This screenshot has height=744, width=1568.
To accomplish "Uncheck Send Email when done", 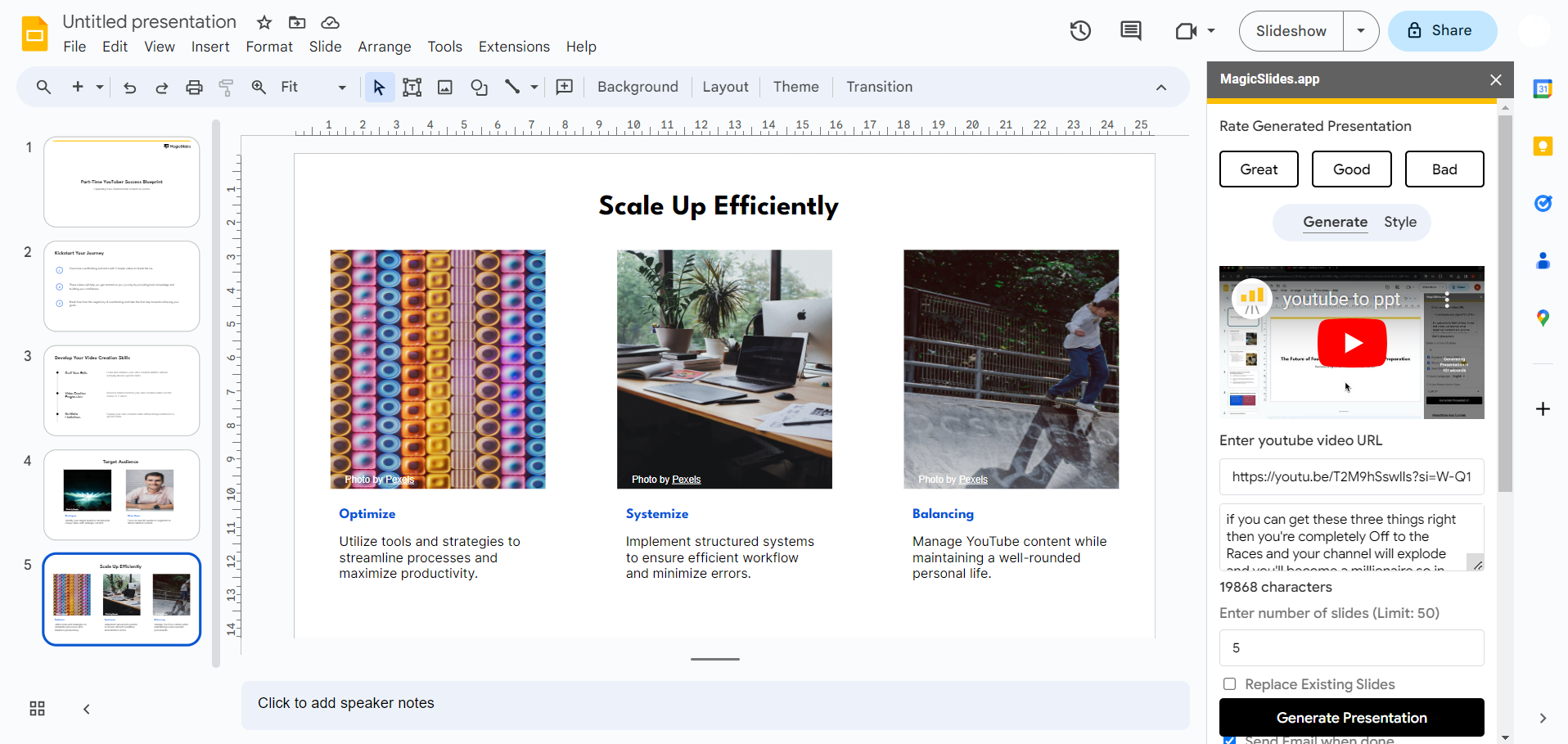I will pos(1229,740).
